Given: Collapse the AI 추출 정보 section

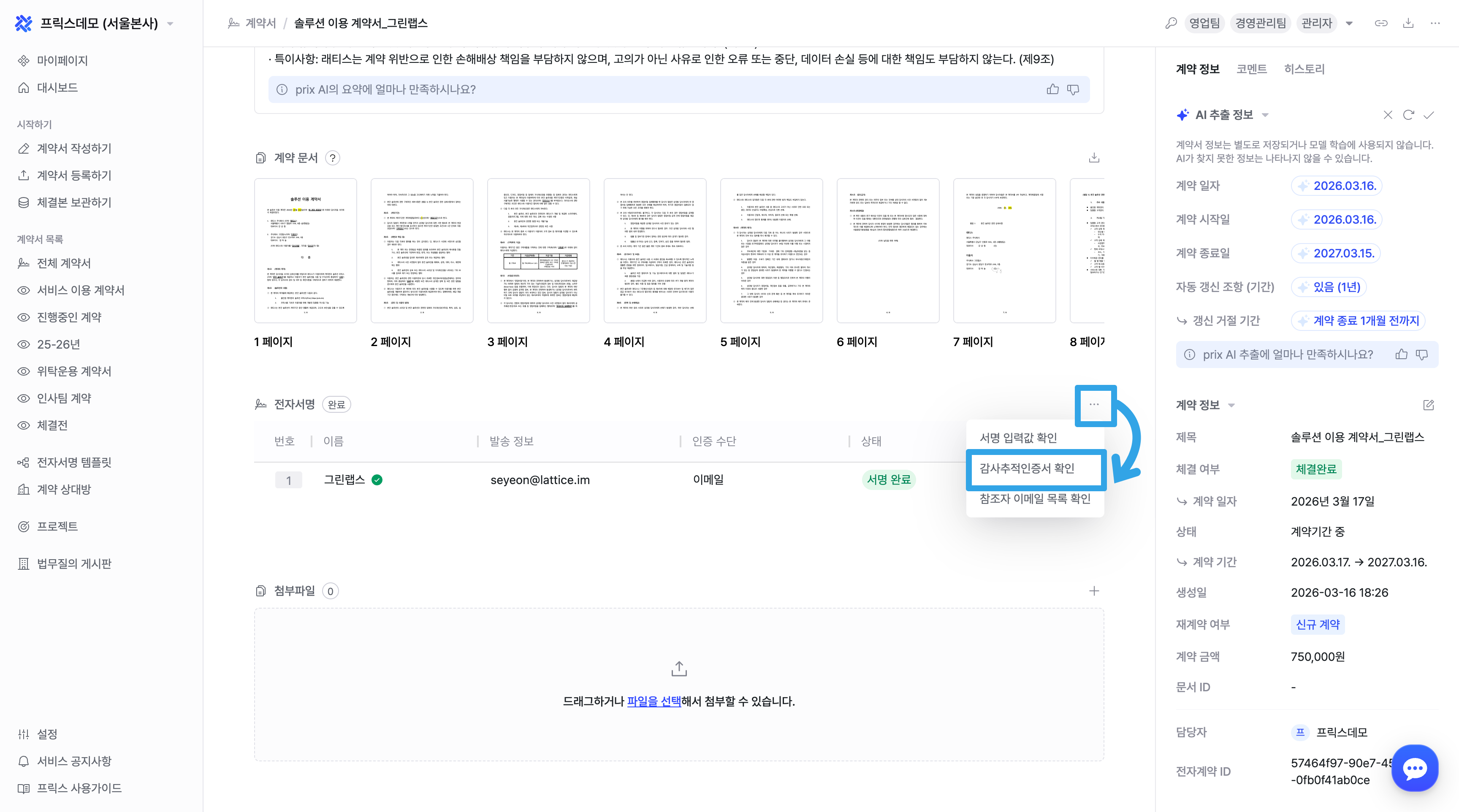Looking at the screenshot, I should pos(1265,115).
